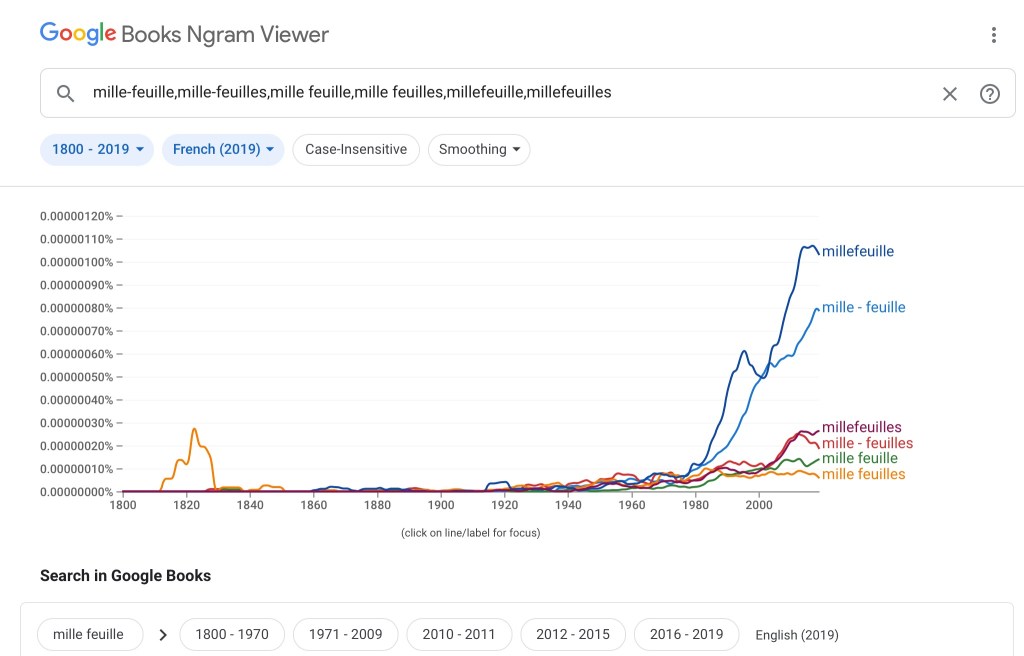This screenshot has width=1024, height=656.
Task: Open the three-dot options menu
Action: coord(993,35)
